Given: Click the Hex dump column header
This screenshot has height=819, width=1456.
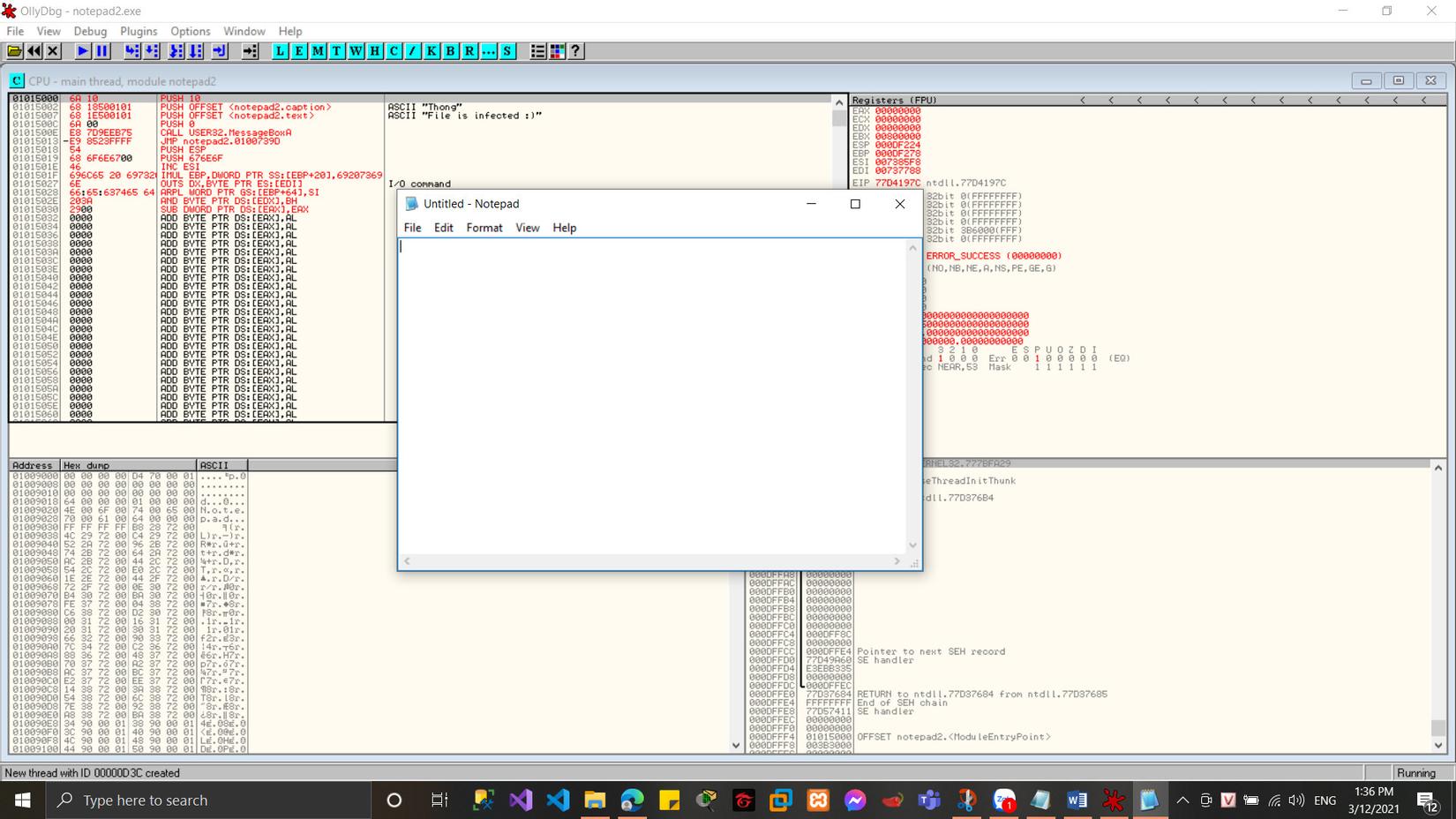Looking at the screenshot, I should click(127, 465).
